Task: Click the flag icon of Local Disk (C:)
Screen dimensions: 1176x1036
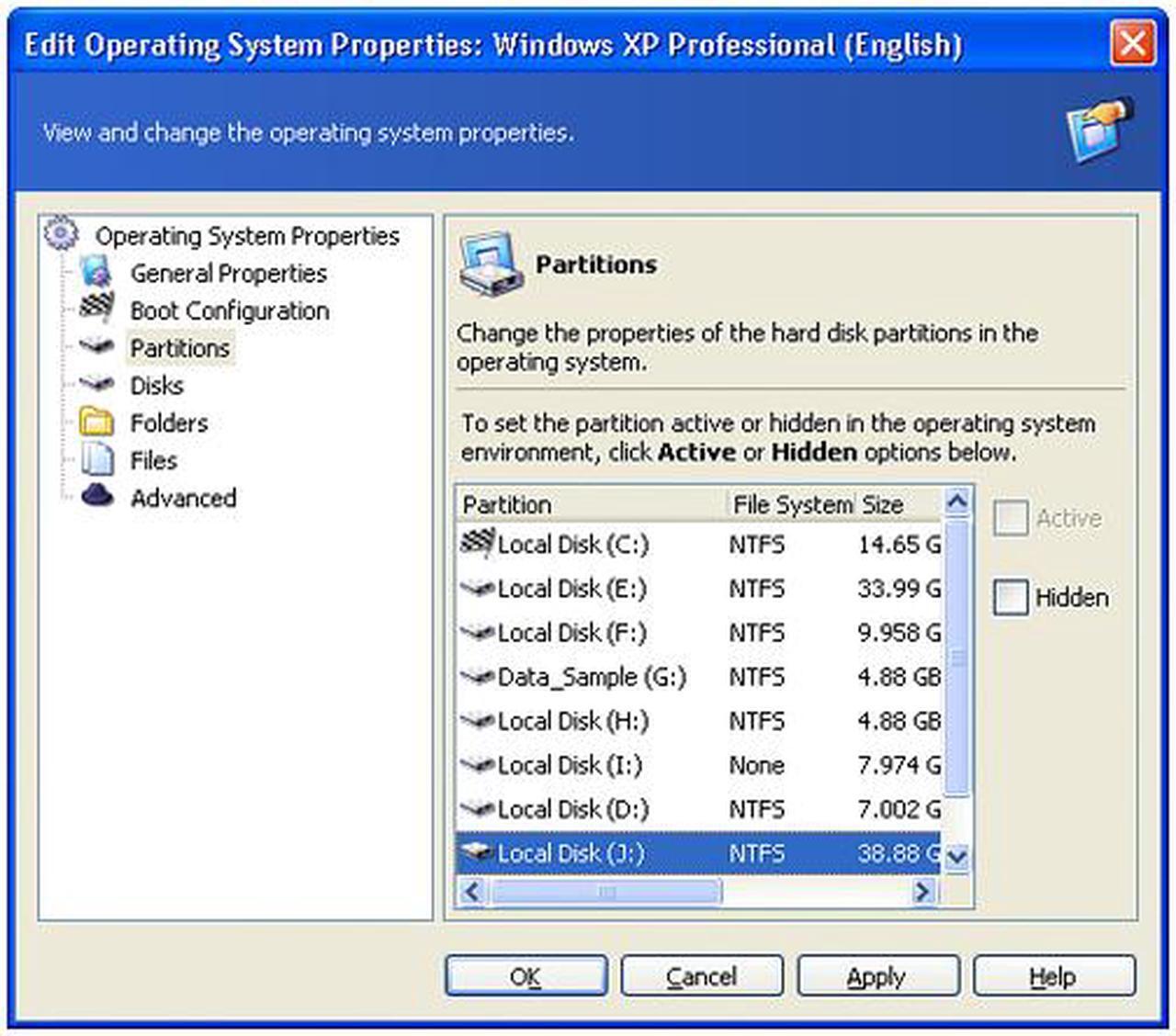Action: pyautogui.click(x=477, y=544)
